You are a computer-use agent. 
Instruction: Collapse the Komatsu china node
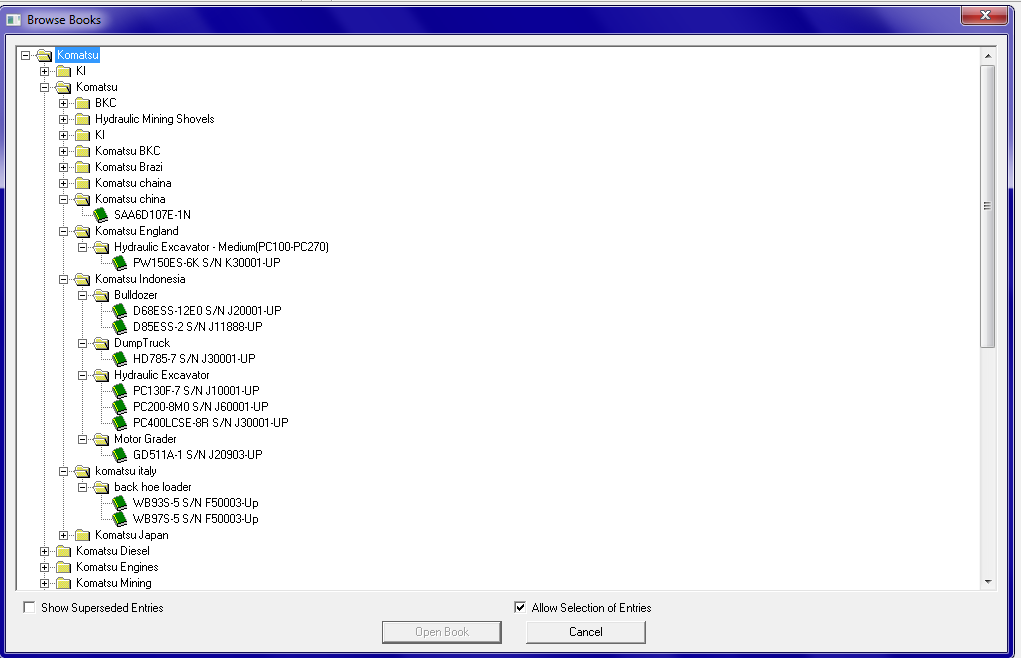[63, 199]
